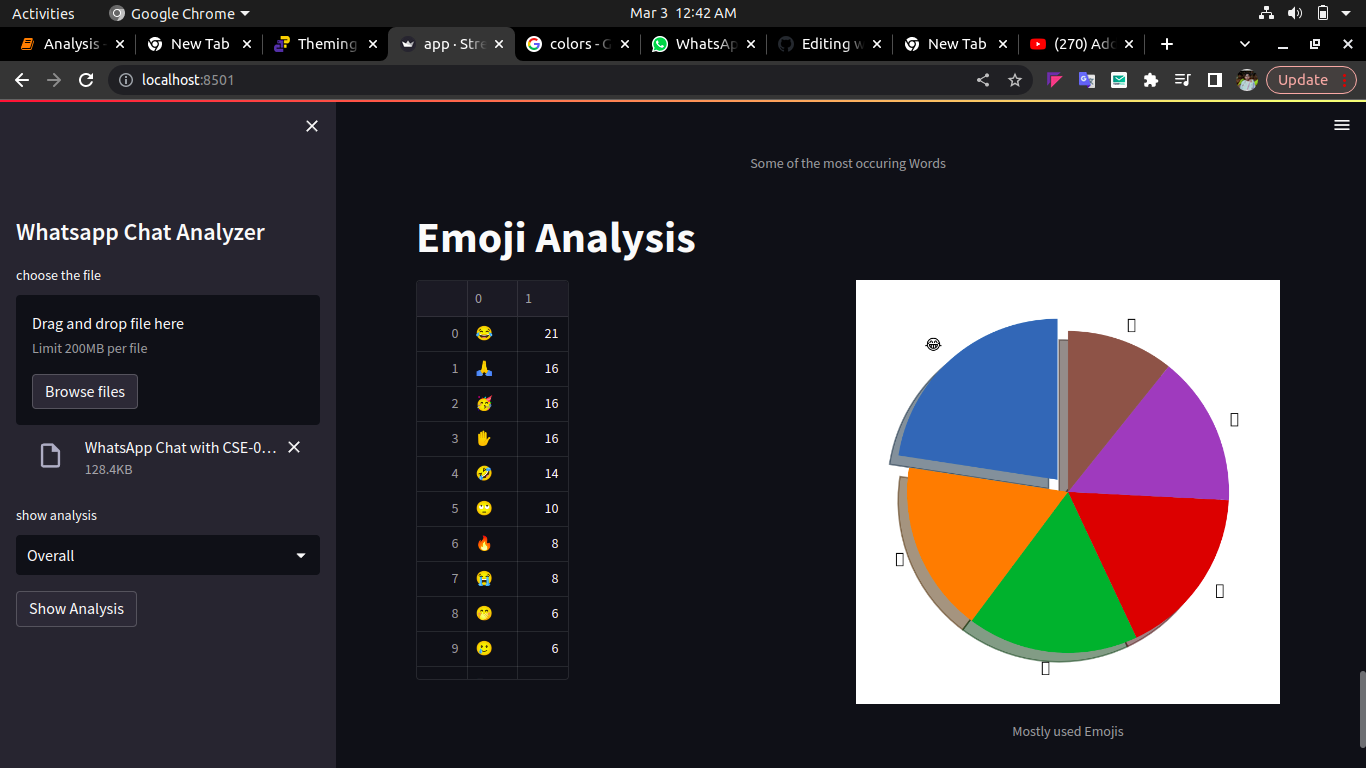
Task: Open a new browser tab with the plus icon
Action: [x=1167, y=44]
